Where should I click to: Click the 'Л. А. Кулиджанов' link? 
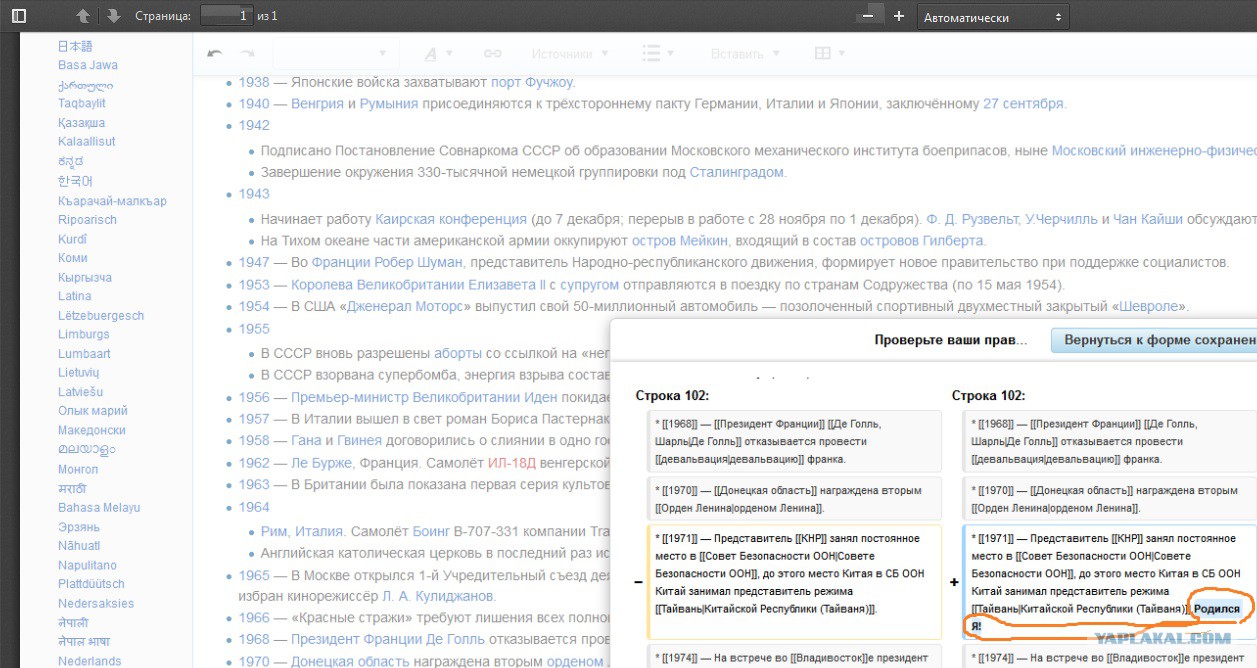(438, 596)
